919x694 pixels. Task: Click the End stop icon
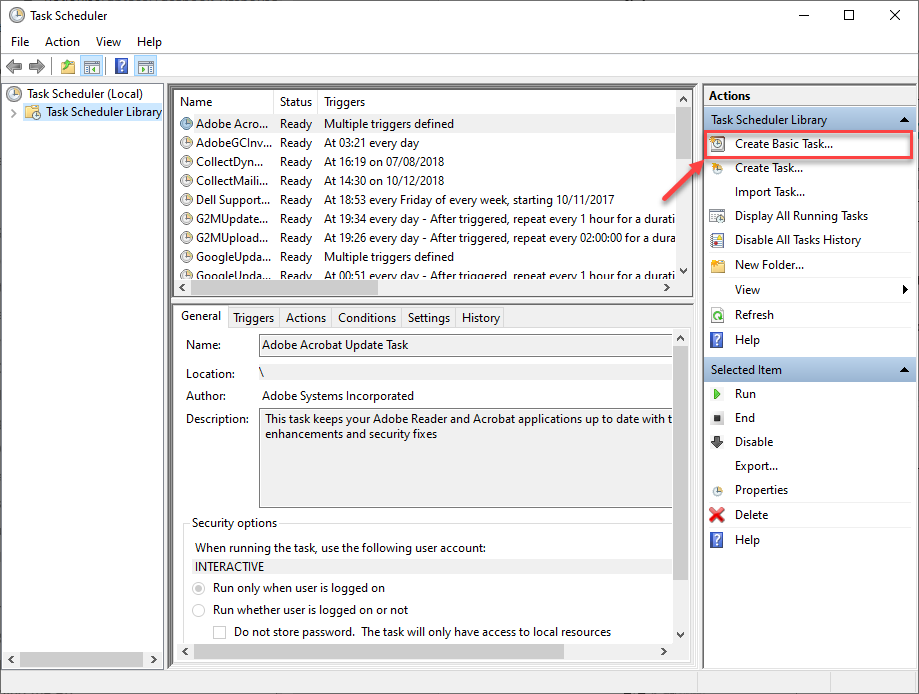point(717,419)
